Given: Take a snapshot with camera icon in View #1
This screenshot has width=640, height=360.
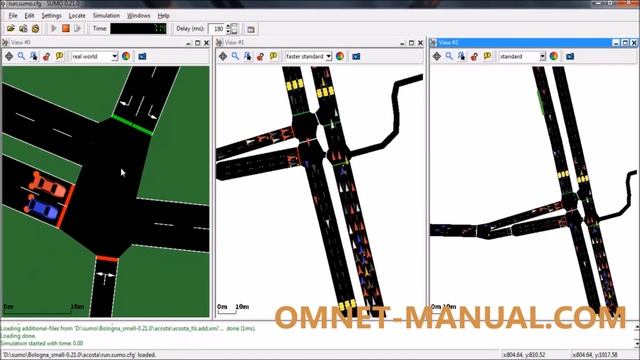Looking at the screenshot, I should coord(356,56).
